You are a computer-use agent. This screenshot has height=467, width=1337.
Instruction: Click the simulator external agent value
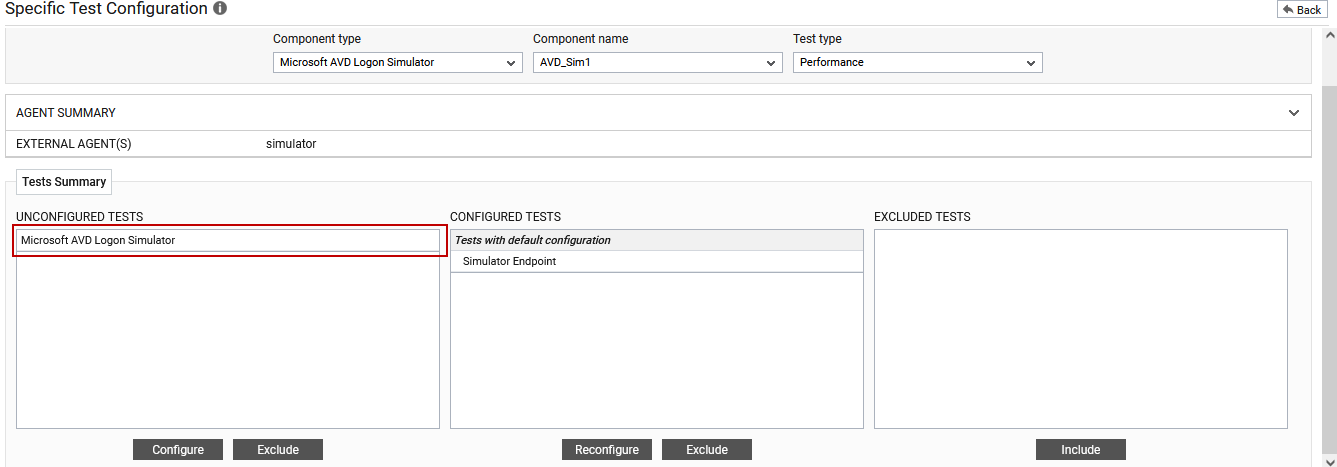click(291, 144)
